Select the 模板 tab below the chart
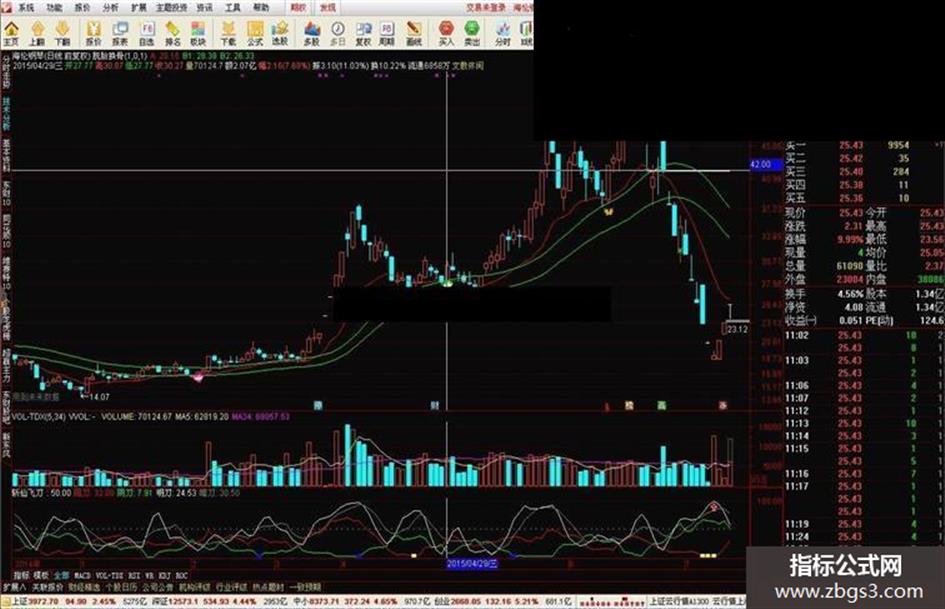The width and height of the screenshot is (945, 609). (x=41, y=575)
